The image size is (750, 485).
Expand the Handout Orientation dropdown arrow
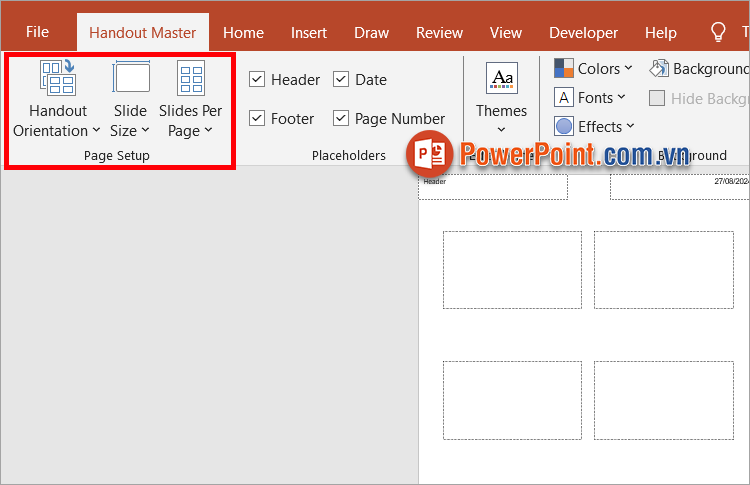[x=96, y=130]
